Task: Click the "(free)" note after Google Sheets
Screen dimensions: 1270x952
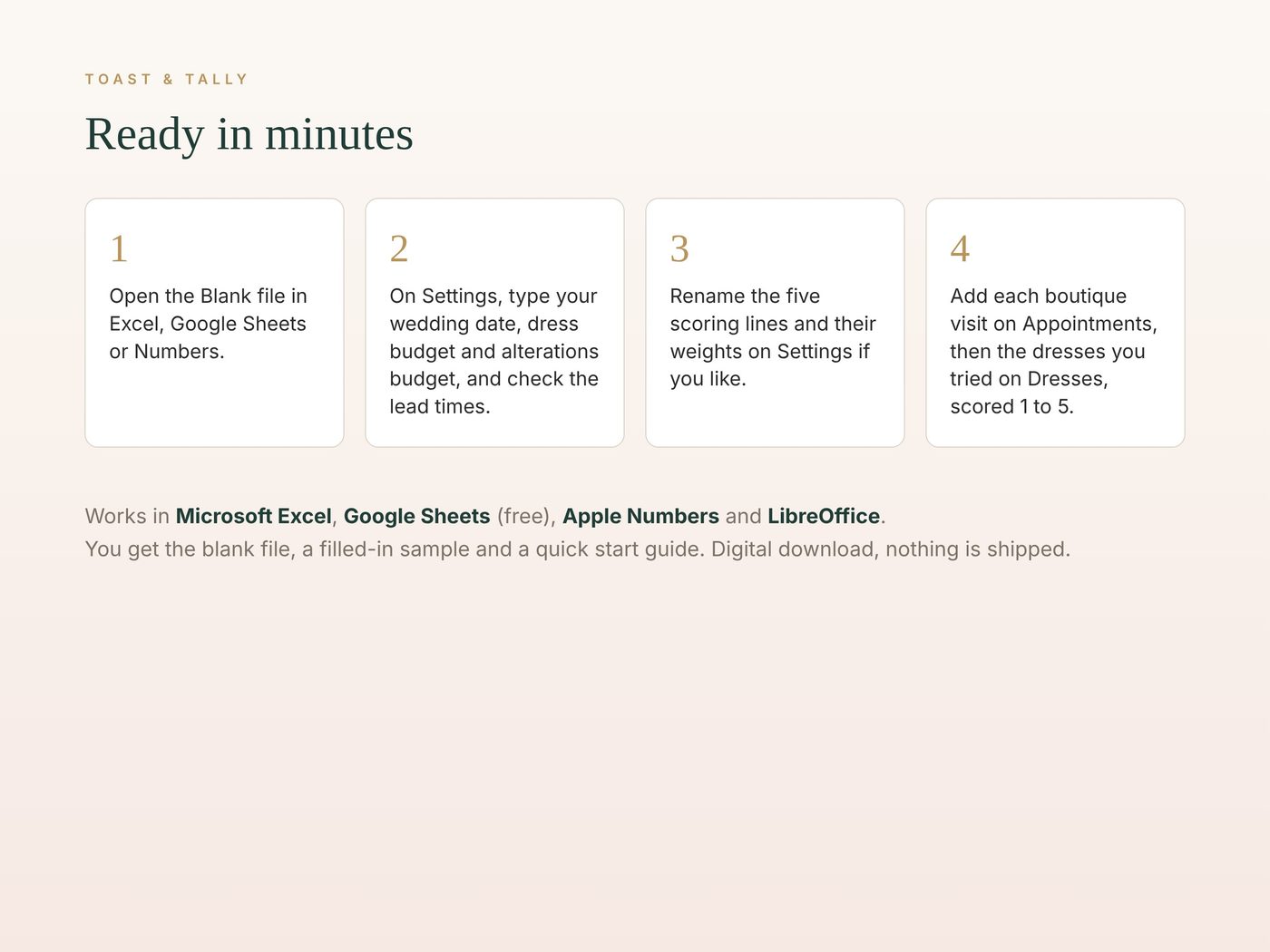Action: (523, 516)
